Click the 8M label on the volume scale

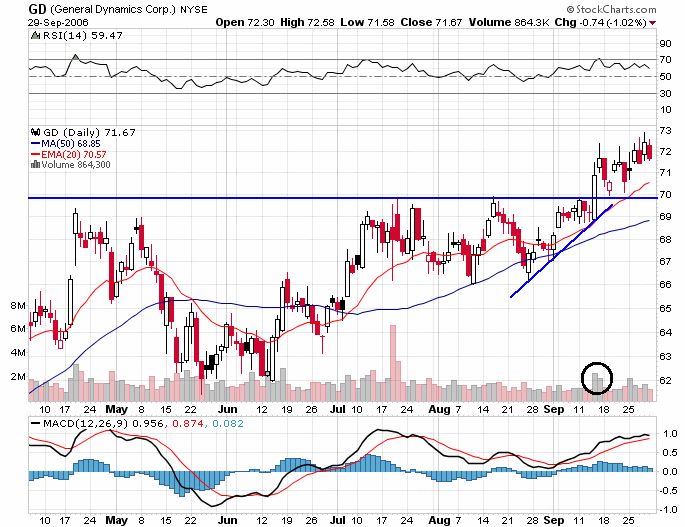click(18, 305)
